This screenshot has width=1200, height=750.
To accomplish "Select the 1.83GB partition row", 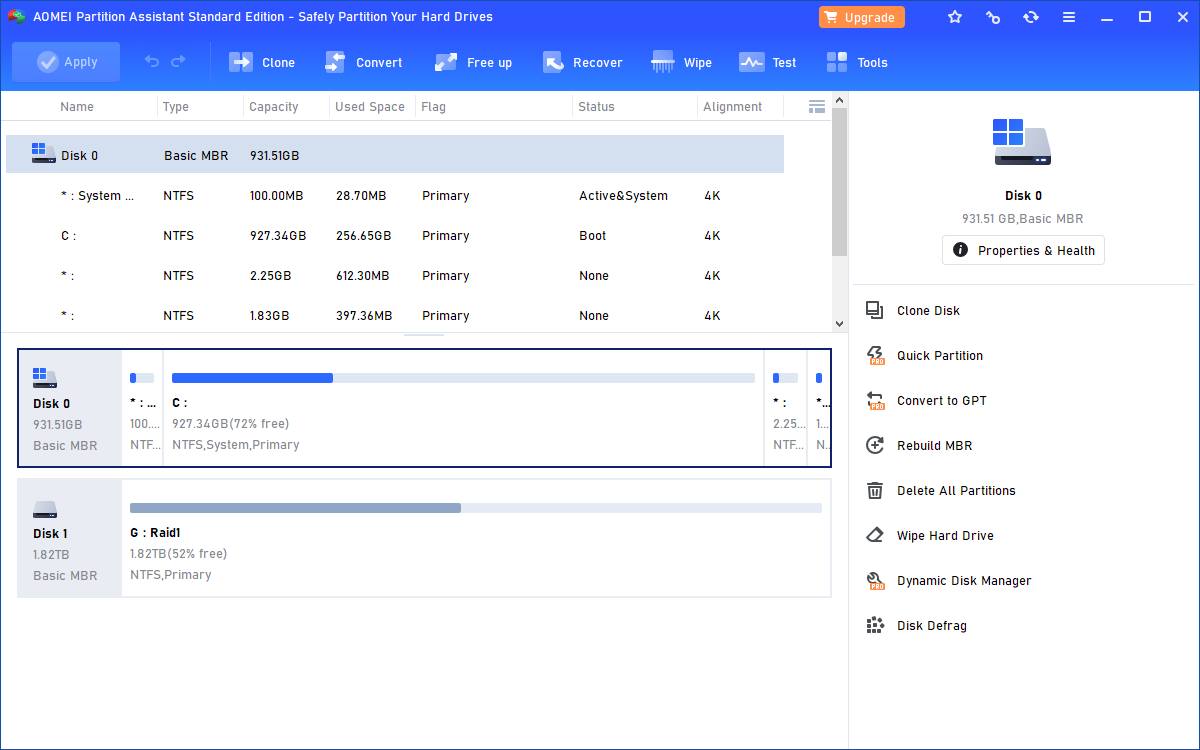I will (x=395, y=315).
